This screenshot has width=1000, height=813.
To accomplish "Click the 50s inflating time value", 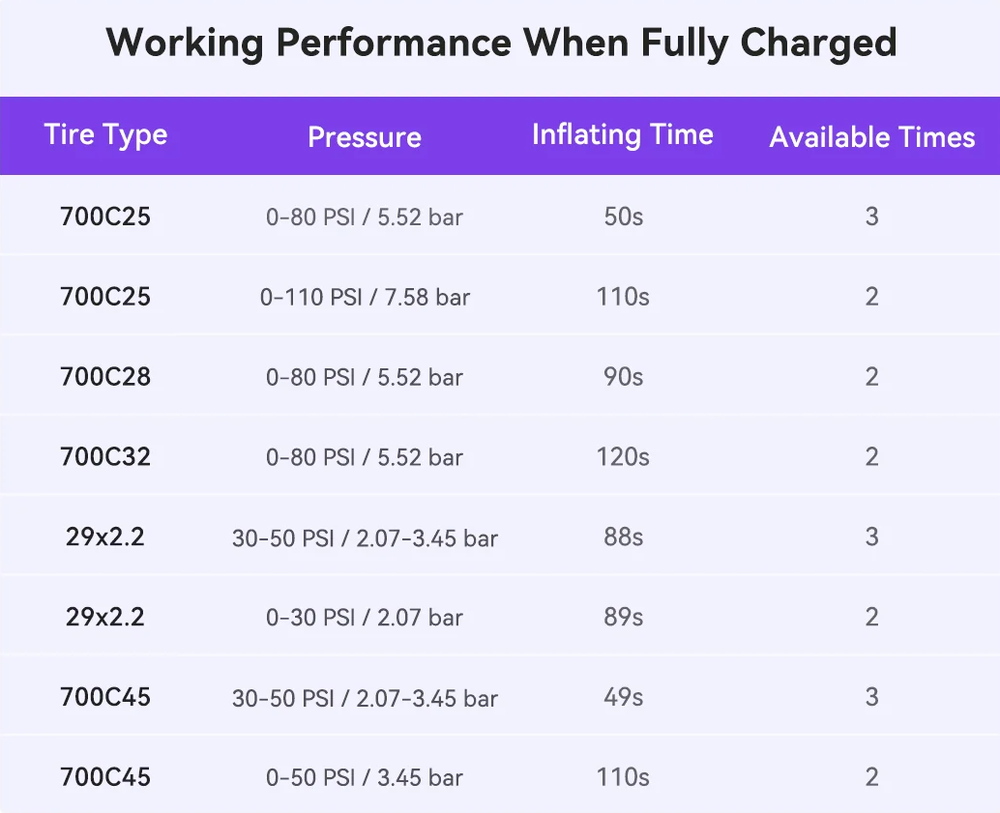I will coord(623,217).
